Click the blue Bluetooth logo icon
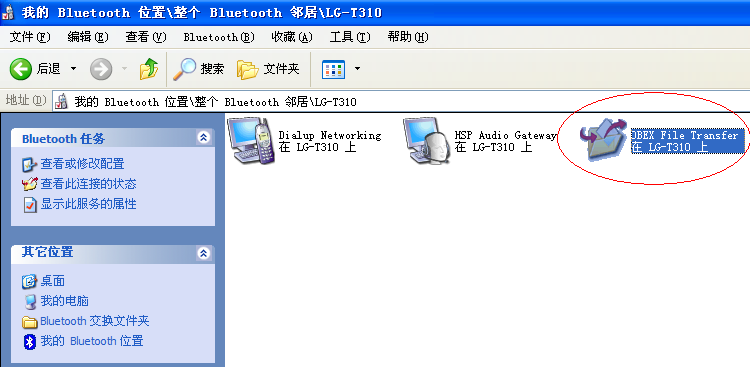 coord(30,342)
